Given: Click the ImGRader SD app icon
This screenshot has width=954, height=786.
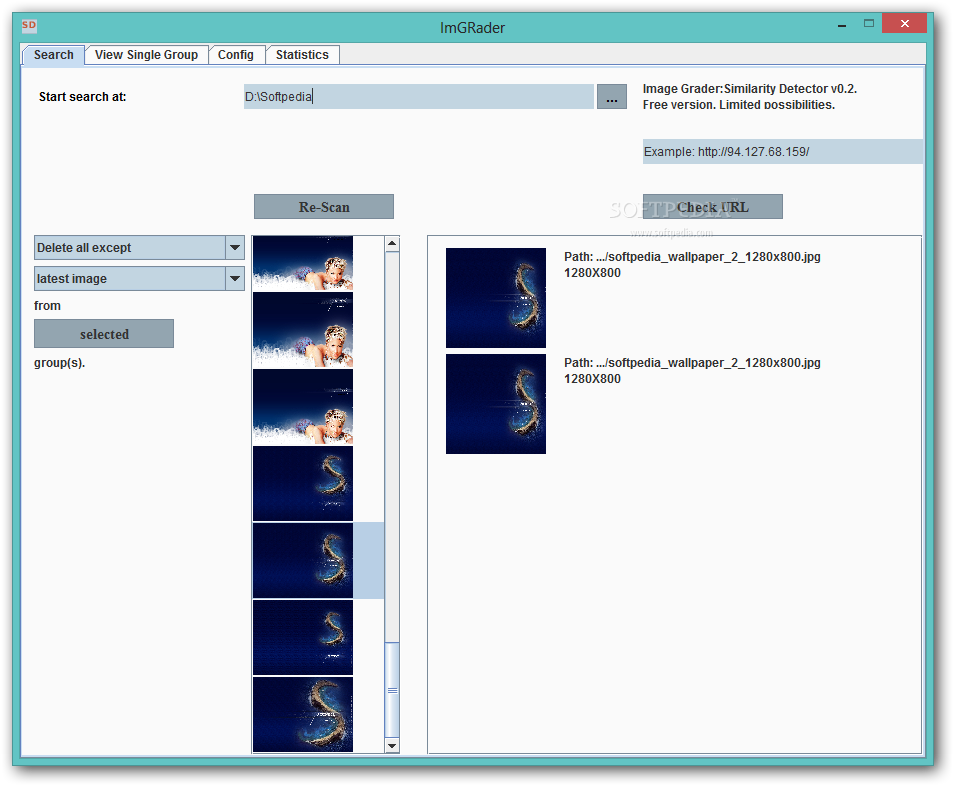Looking at the screenshot, I should 29,25.
